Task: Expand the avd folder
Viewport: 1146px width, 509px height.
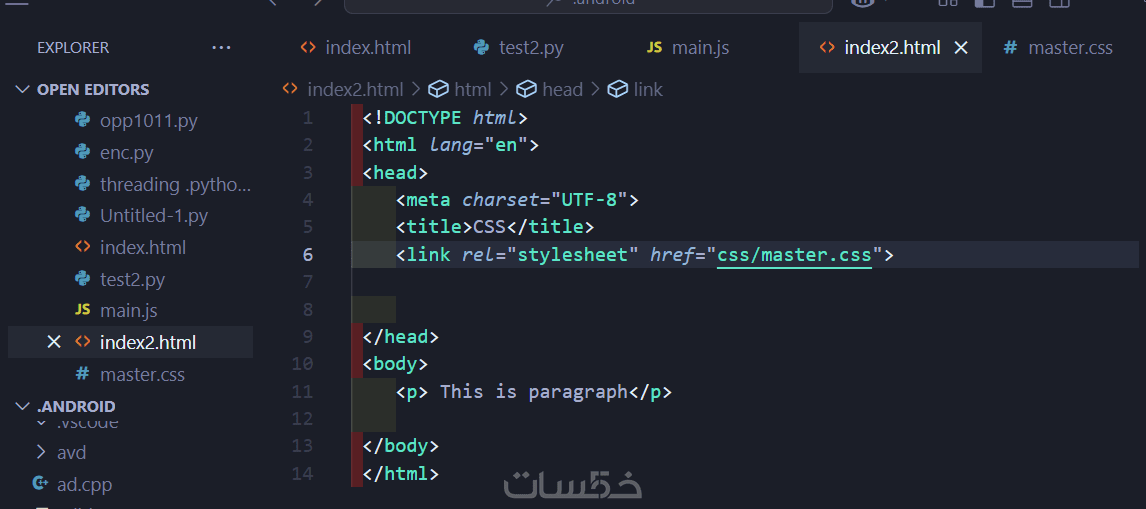Action: pyautogui.click(x=41, y=453)
